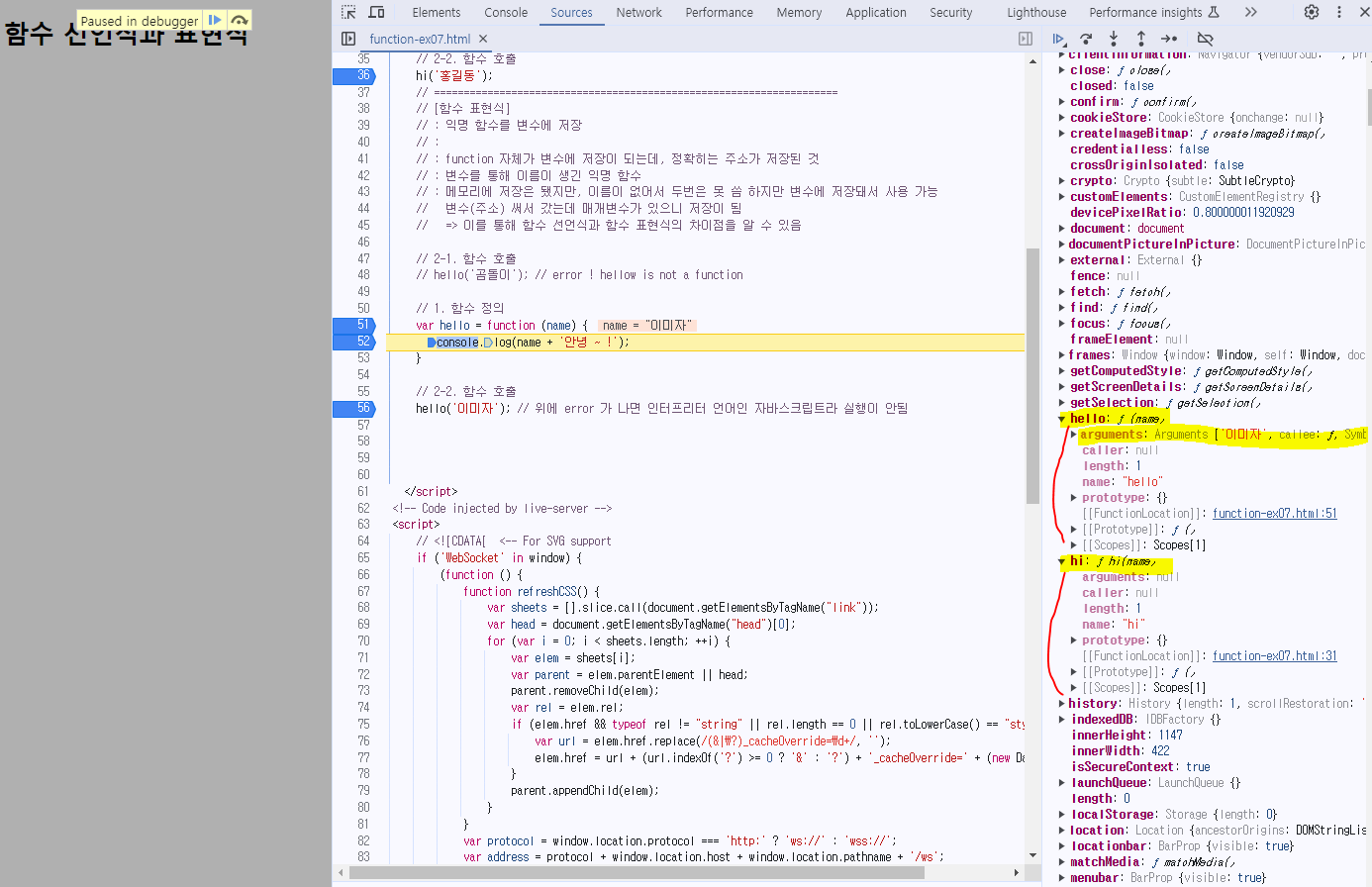Step out of current function

point(1140,39)
